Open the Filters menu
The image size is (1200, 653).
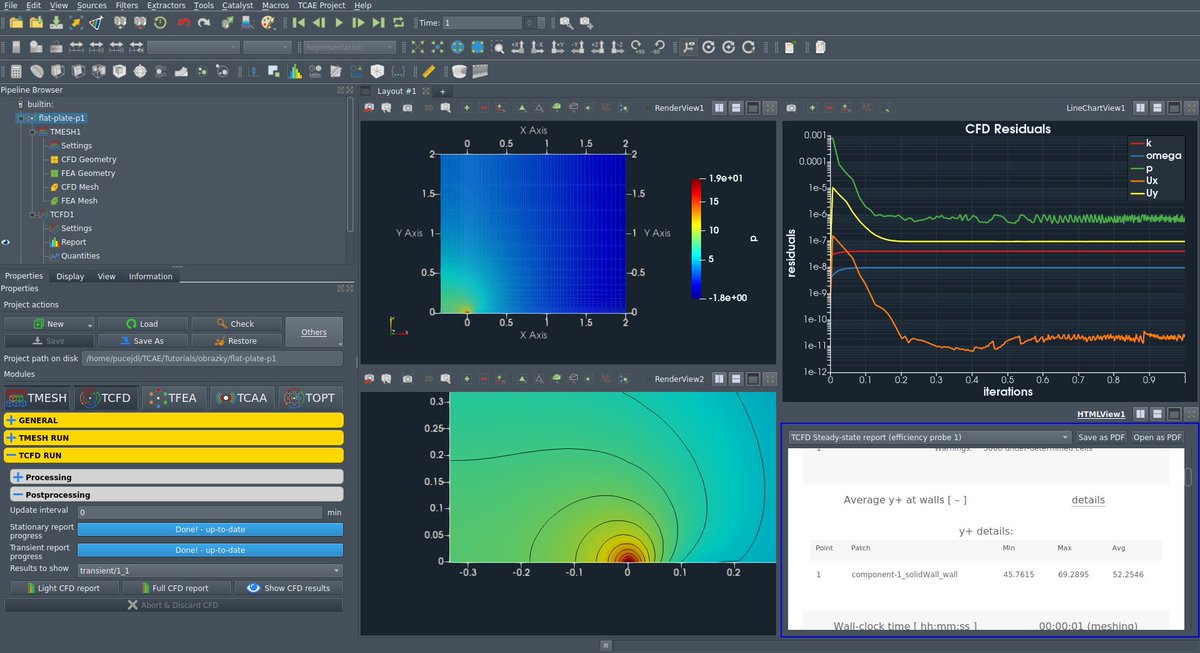pos(125,6)
